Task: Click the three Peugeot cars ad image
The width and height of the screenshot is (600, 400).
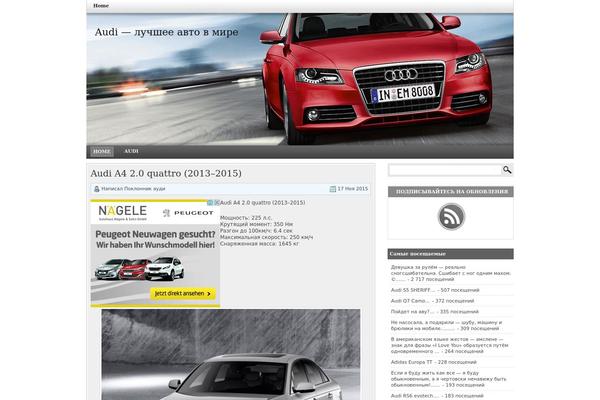Action: pos(140,269)
